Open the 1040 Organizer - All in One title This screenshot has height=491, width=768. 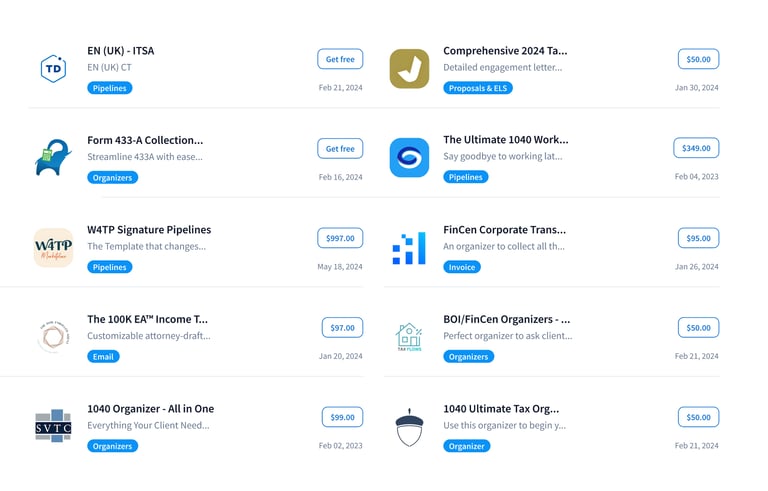point(150,408)
